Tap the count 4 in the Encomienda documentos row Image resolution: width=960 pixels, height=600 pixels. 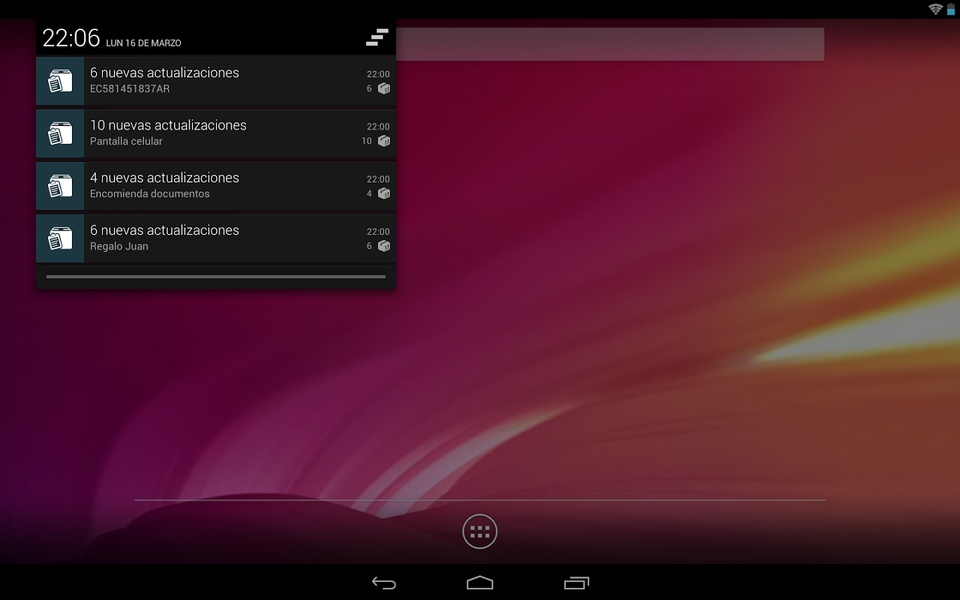tap(369, 194)
